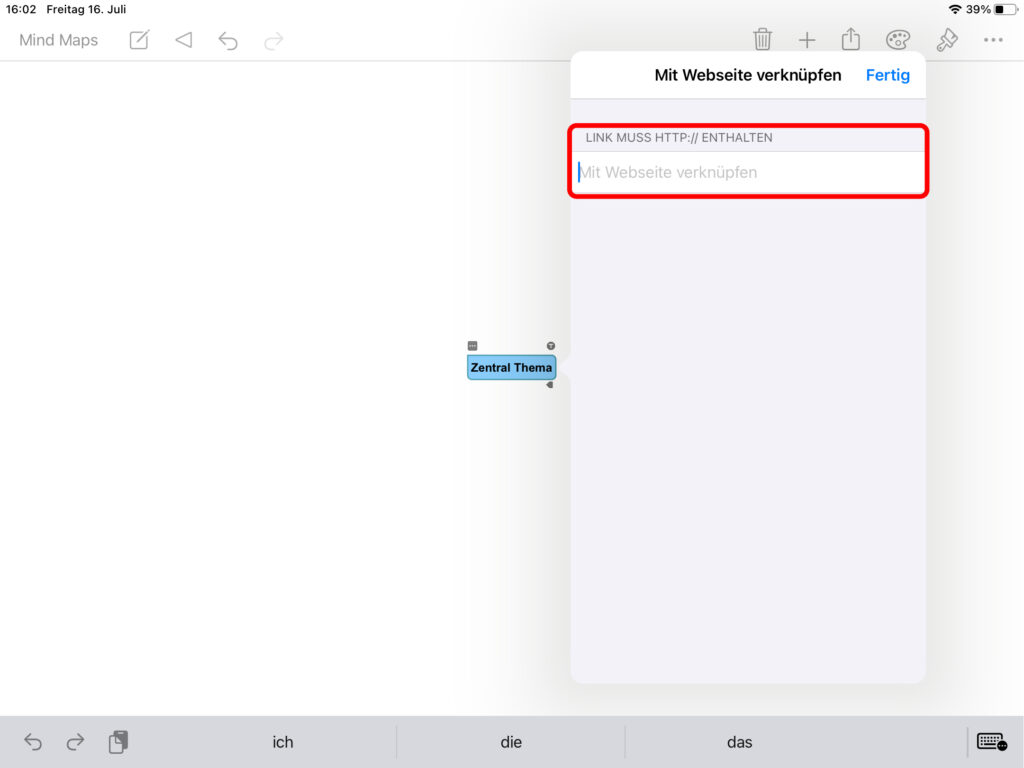The image size is (1024, 768).
Task: Tap the keyboard toggle icon
Action: 991,742
